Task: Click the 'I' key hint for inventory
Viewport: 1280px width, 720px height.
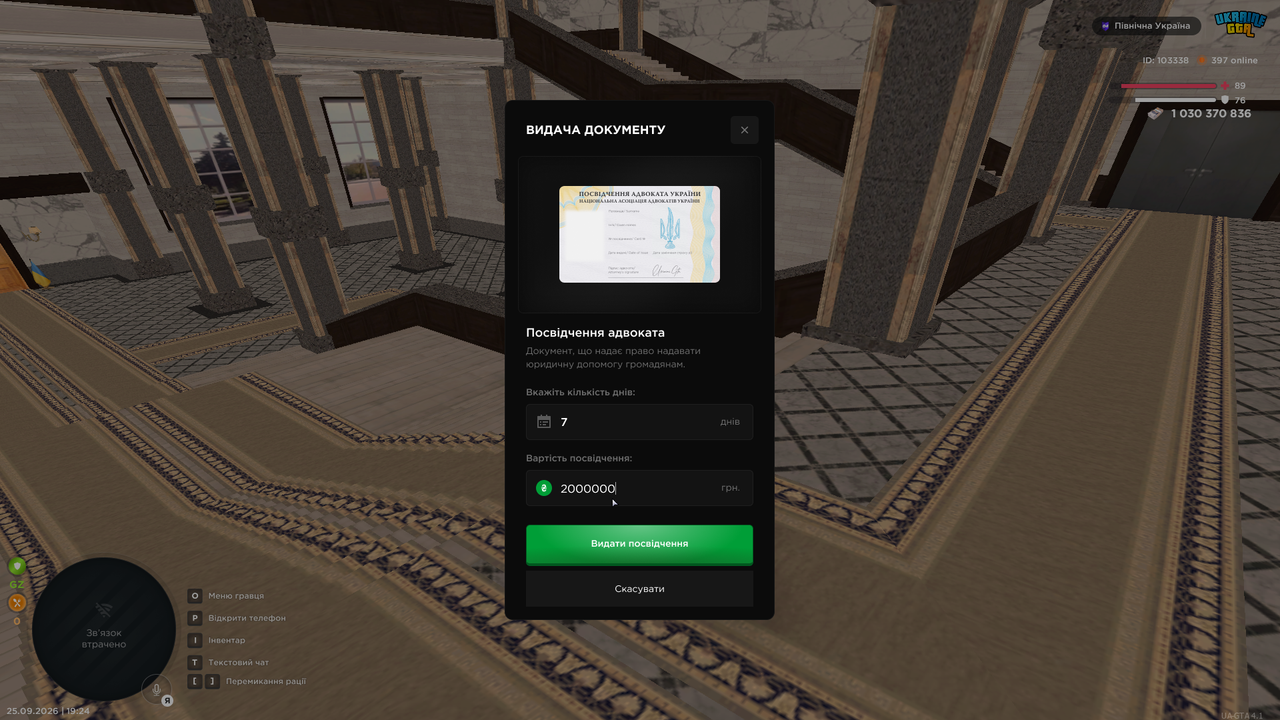Action: (195, 640)
